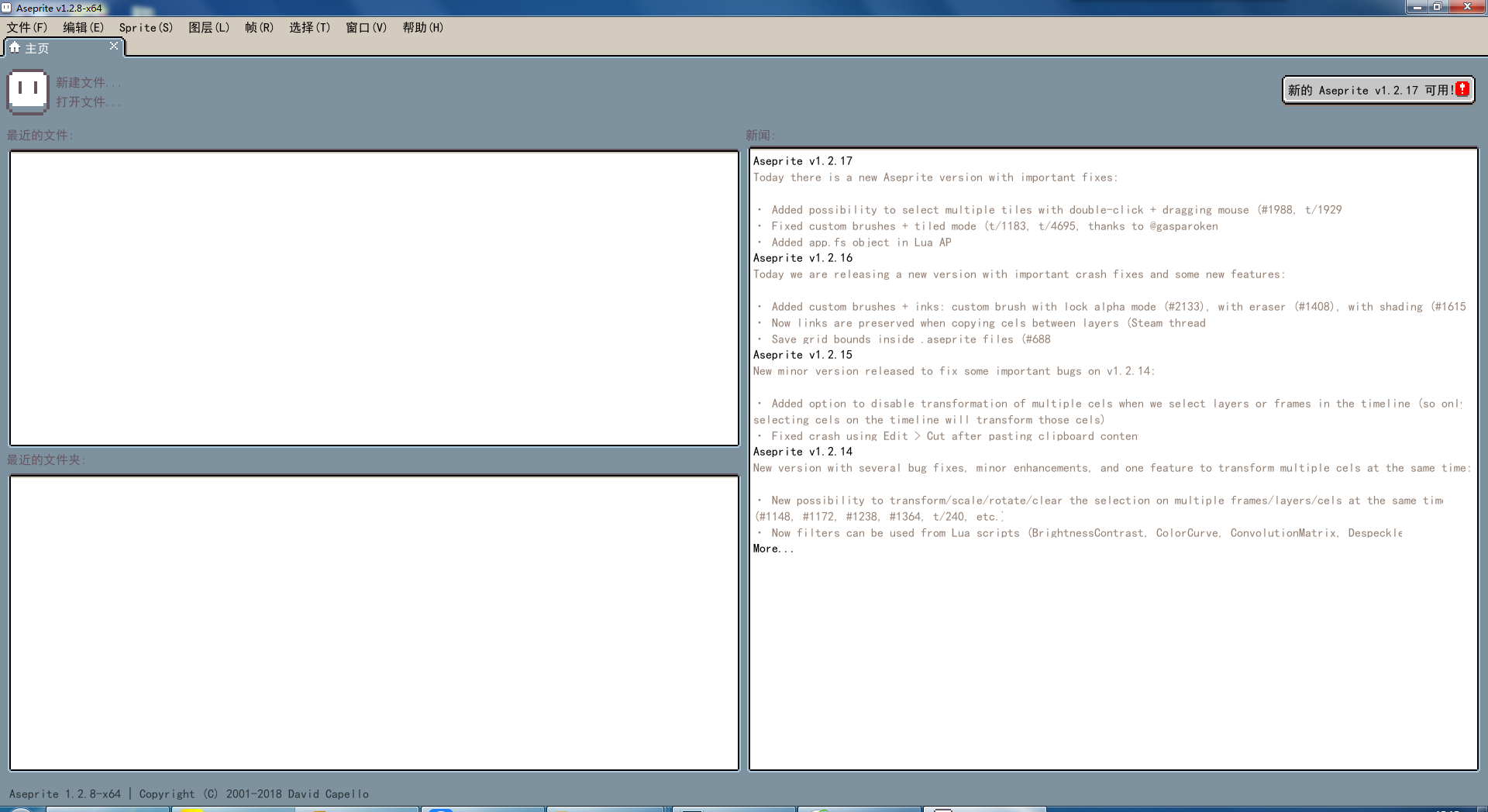Click the new Aseprite v1.2.17 available button
1488x812 pixels.
click(x=1378, y=90)
